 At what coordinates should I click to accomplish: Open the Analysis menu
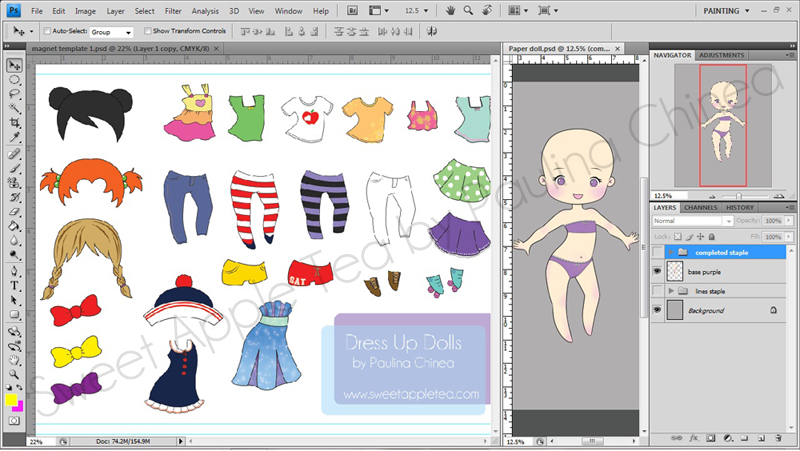205,11
